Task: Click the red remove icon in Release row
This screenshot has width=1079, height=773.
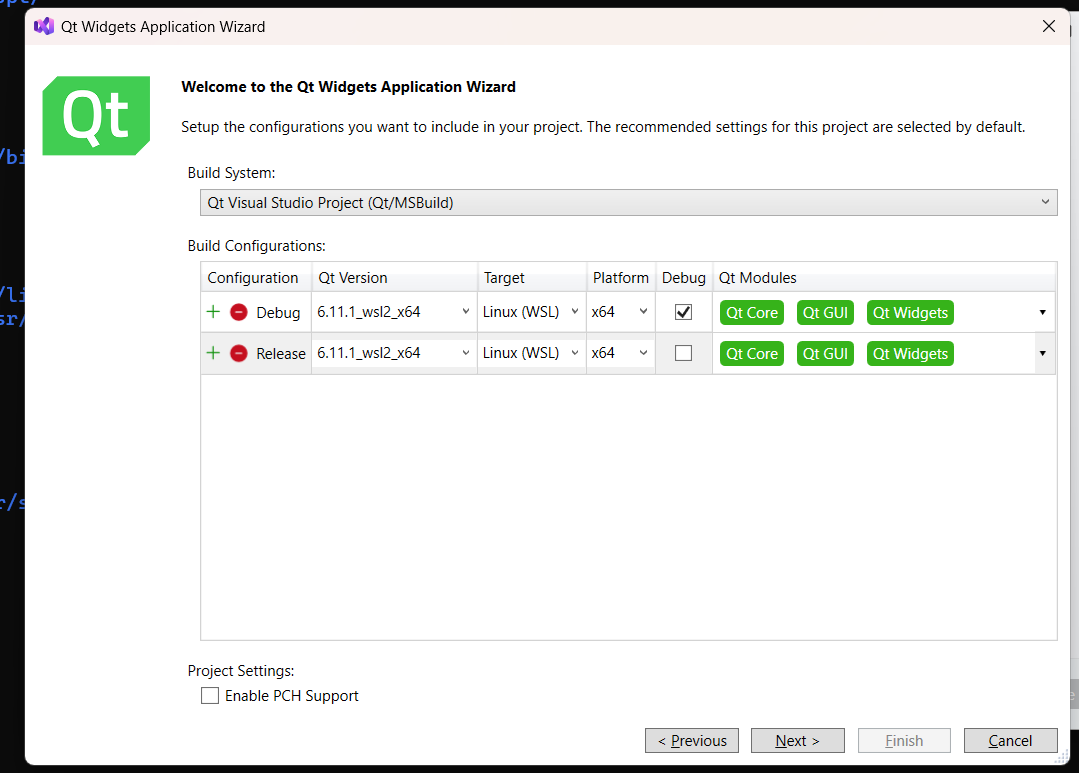Action: pyautogui.click(x=239, y=353)
